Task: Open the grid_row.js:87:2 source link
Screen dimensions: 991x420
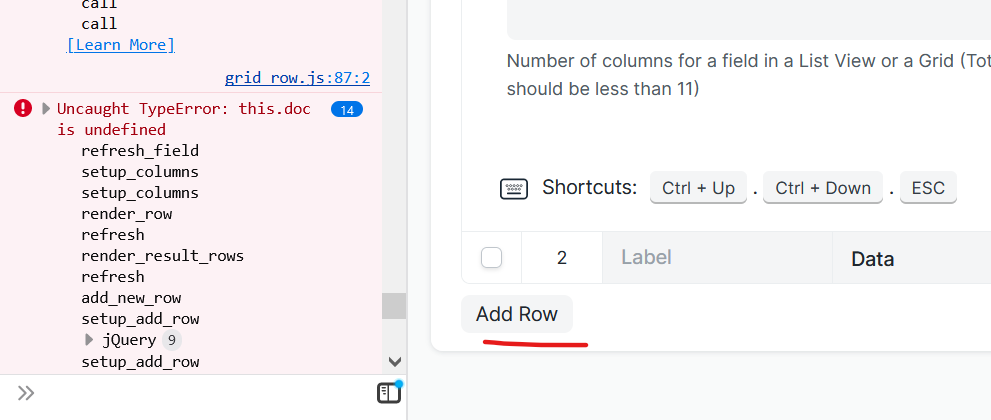Action: 298,78
